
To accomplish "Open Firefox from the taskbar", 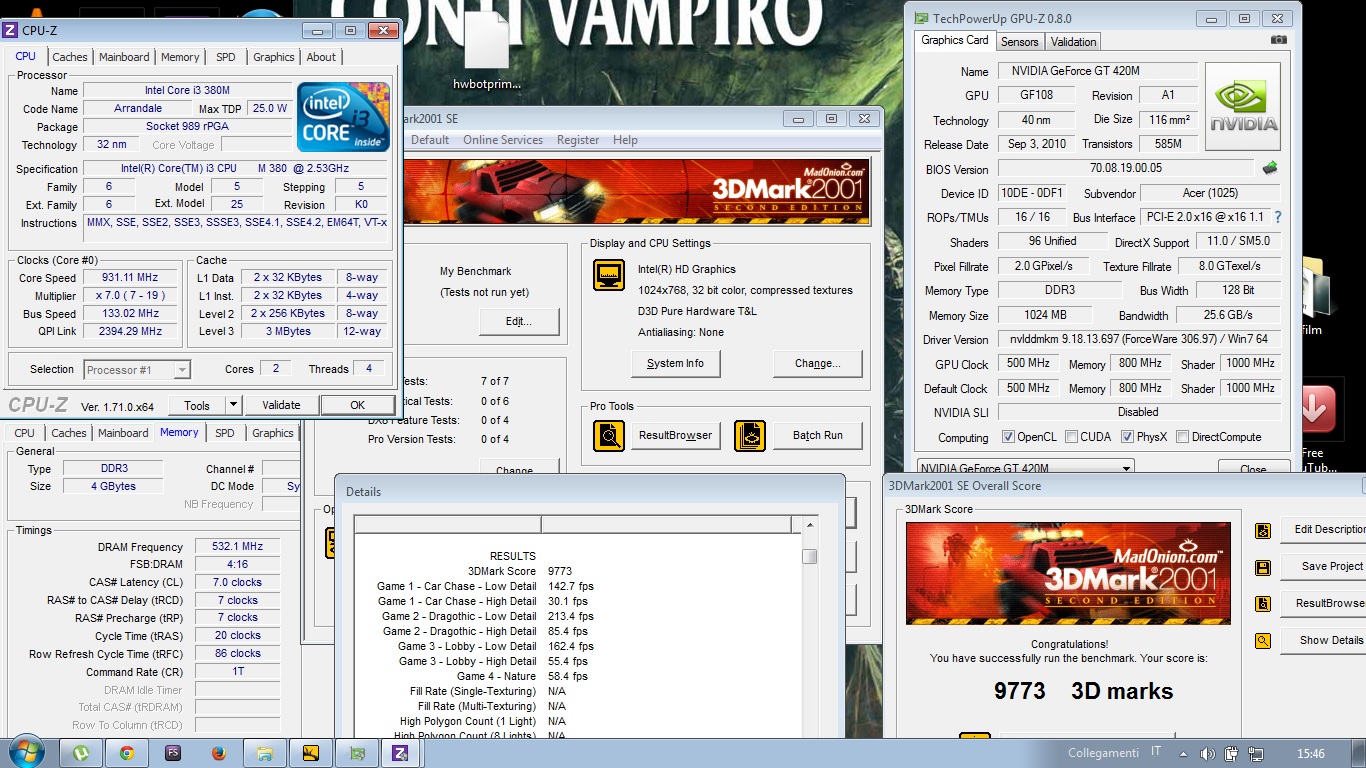I will coord(219,753).
